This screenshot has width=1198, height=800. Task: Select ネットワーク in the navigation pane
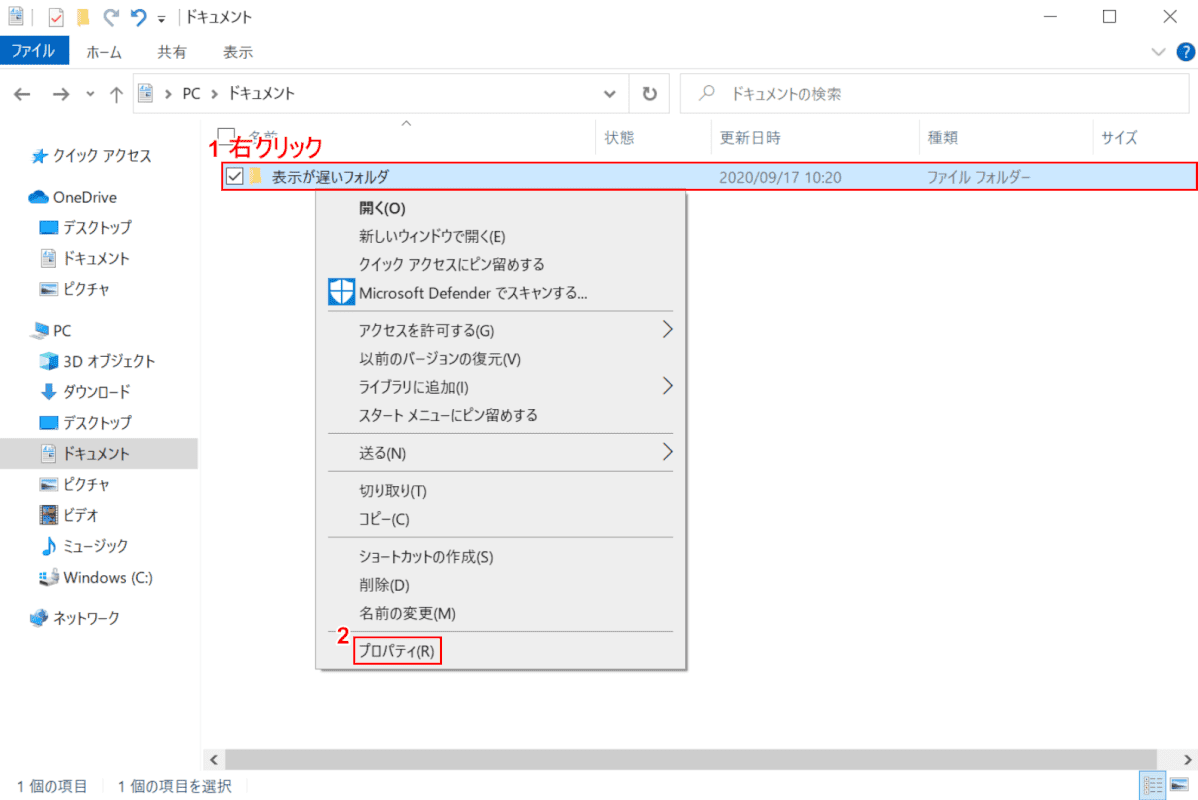pos(75,618)
